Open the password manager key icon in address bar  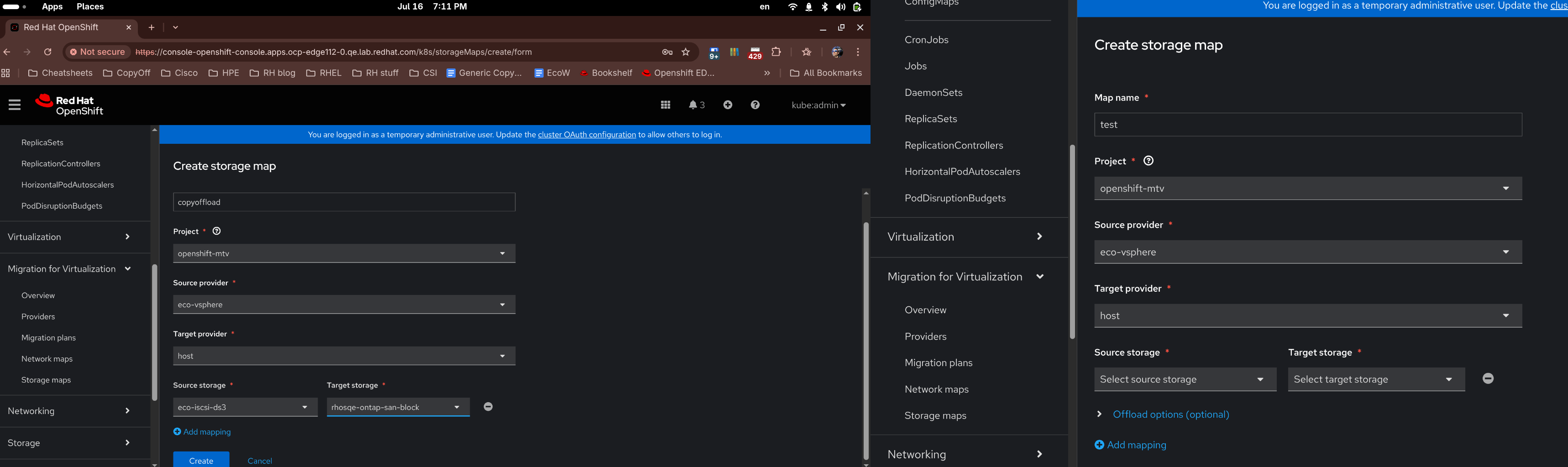pos(667,52)
